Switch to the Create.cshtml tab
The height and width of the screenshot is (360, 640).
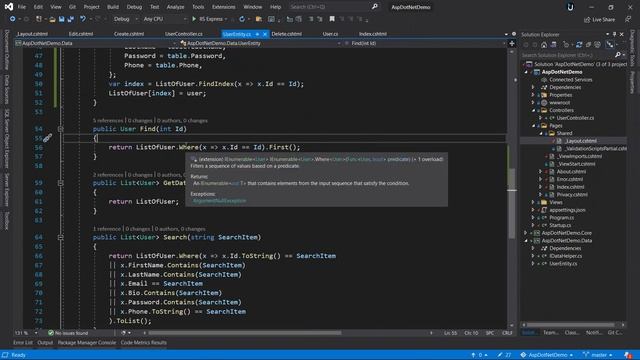click(129, 34)
